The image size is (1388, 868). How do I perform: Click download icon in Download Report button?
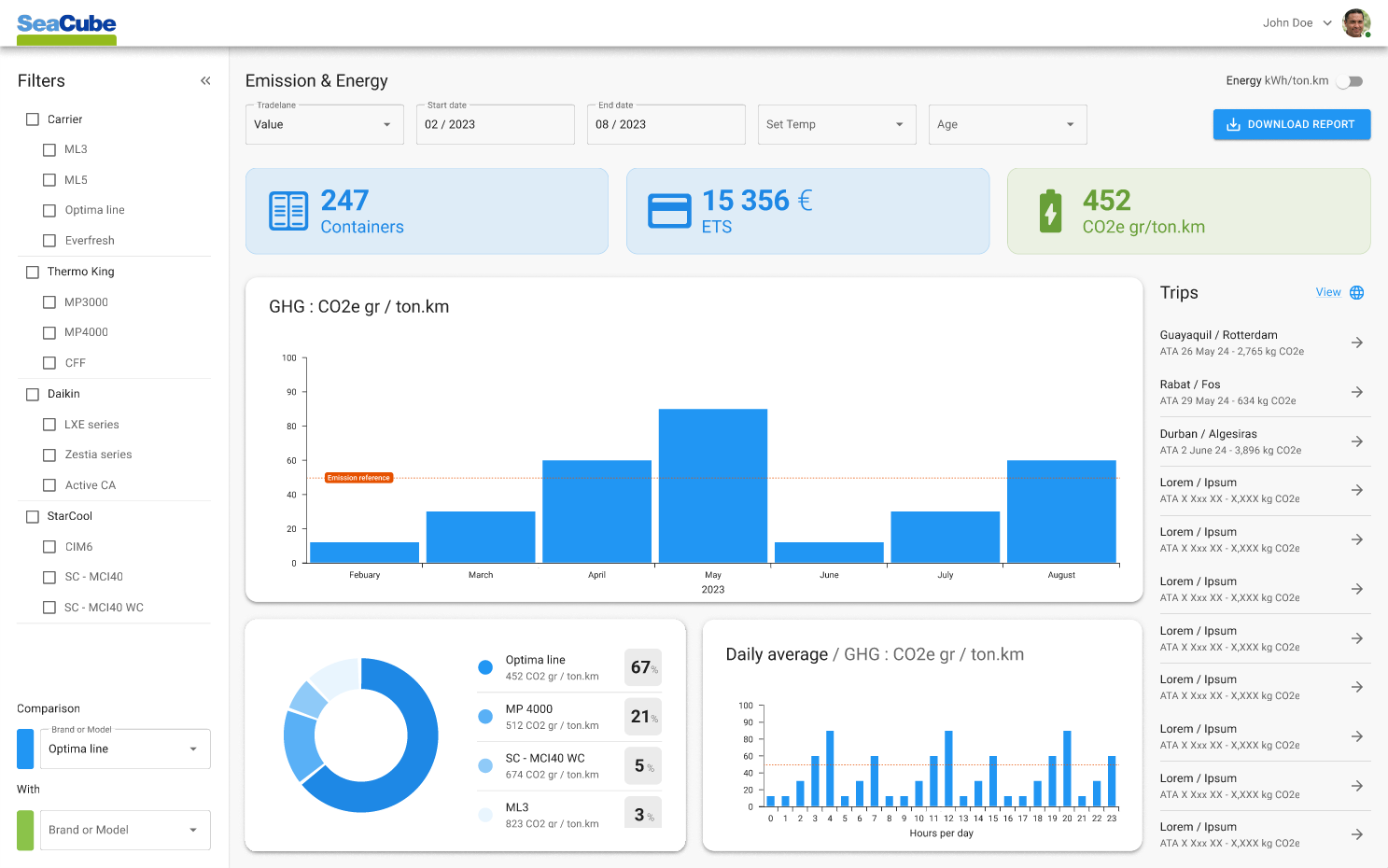click(1233, 125)
